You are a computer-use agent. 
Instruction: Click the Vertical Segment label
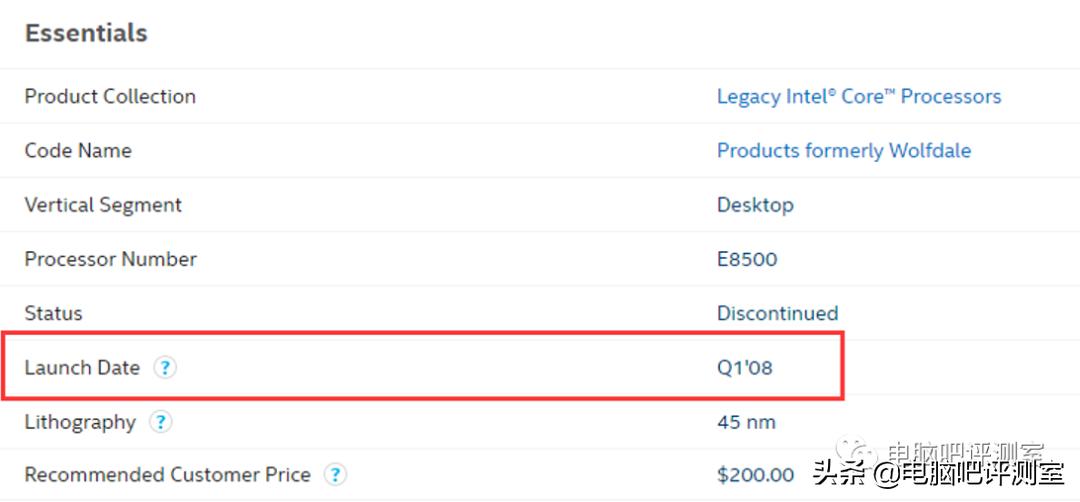pos(103,205)
